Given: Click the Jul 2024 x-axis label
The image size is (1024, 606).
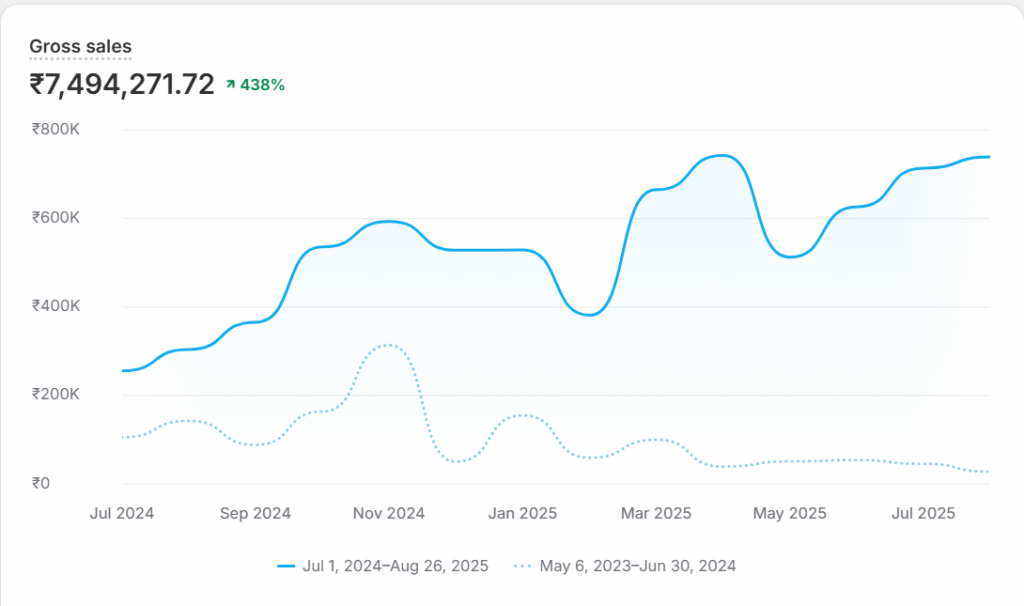Looking at the screenshot, I should (122, 513).
